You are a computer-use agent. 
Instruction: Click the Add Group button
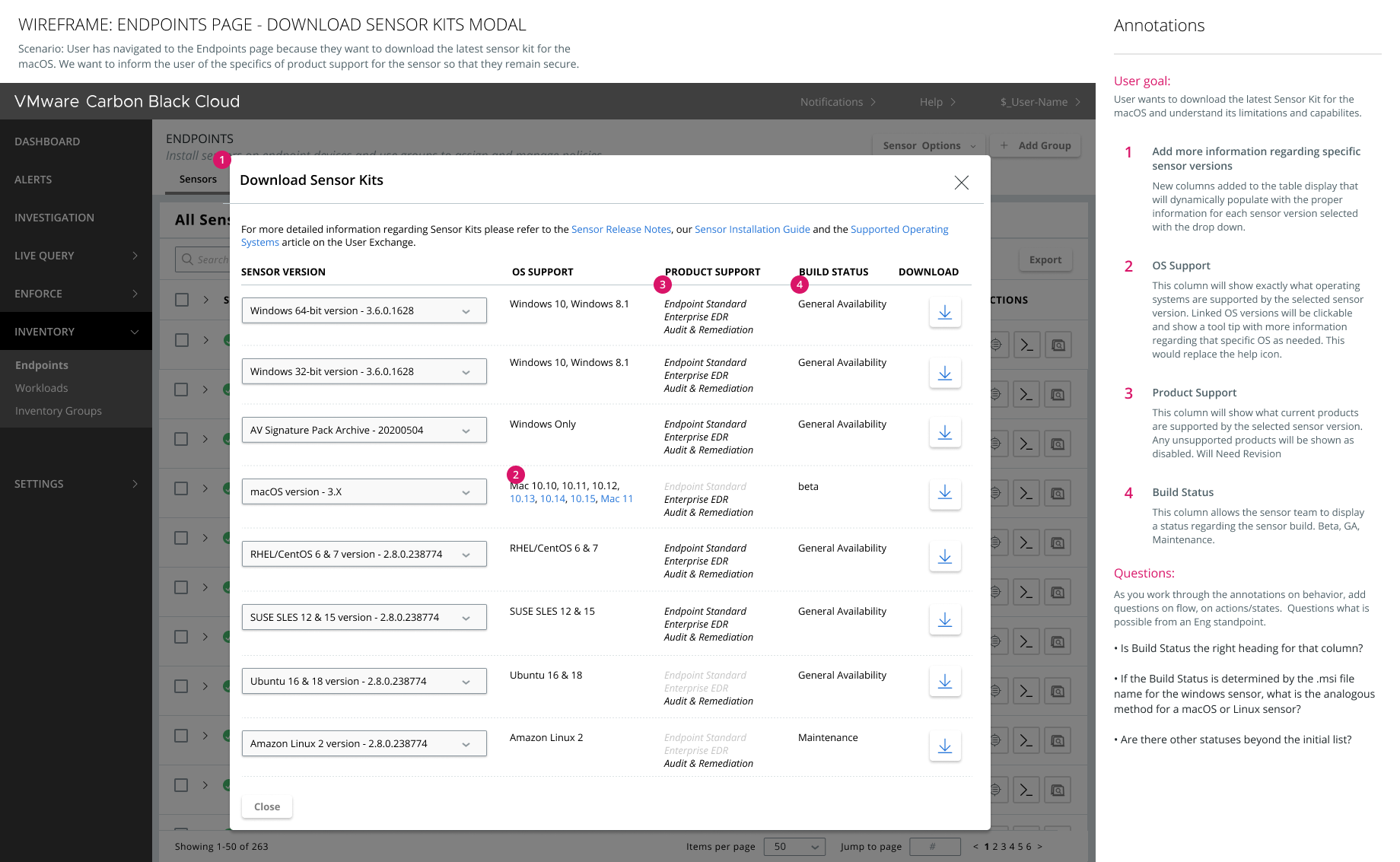[1035, 145]
